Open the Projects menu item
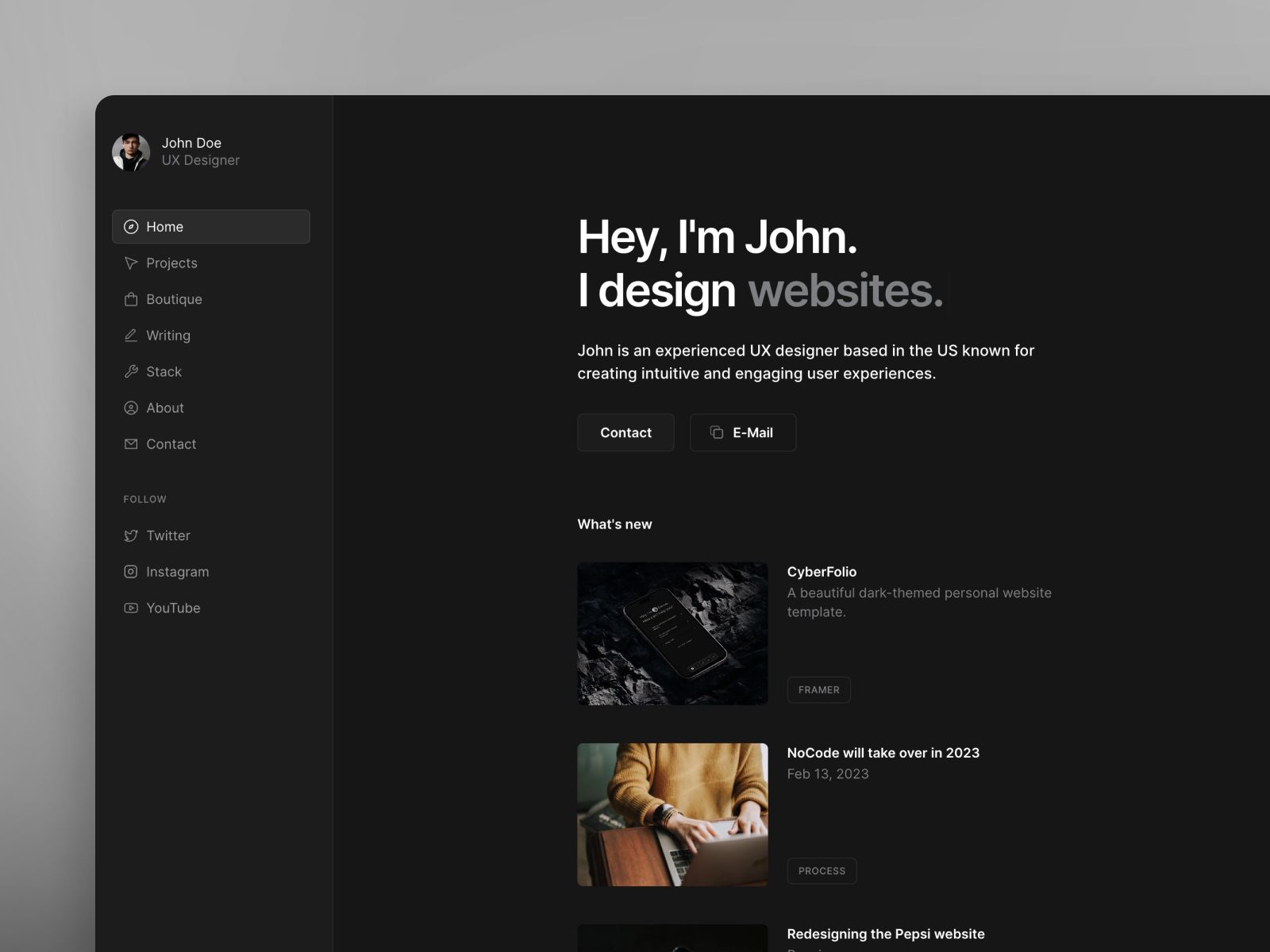1270x952 pixels. point(171,263)
